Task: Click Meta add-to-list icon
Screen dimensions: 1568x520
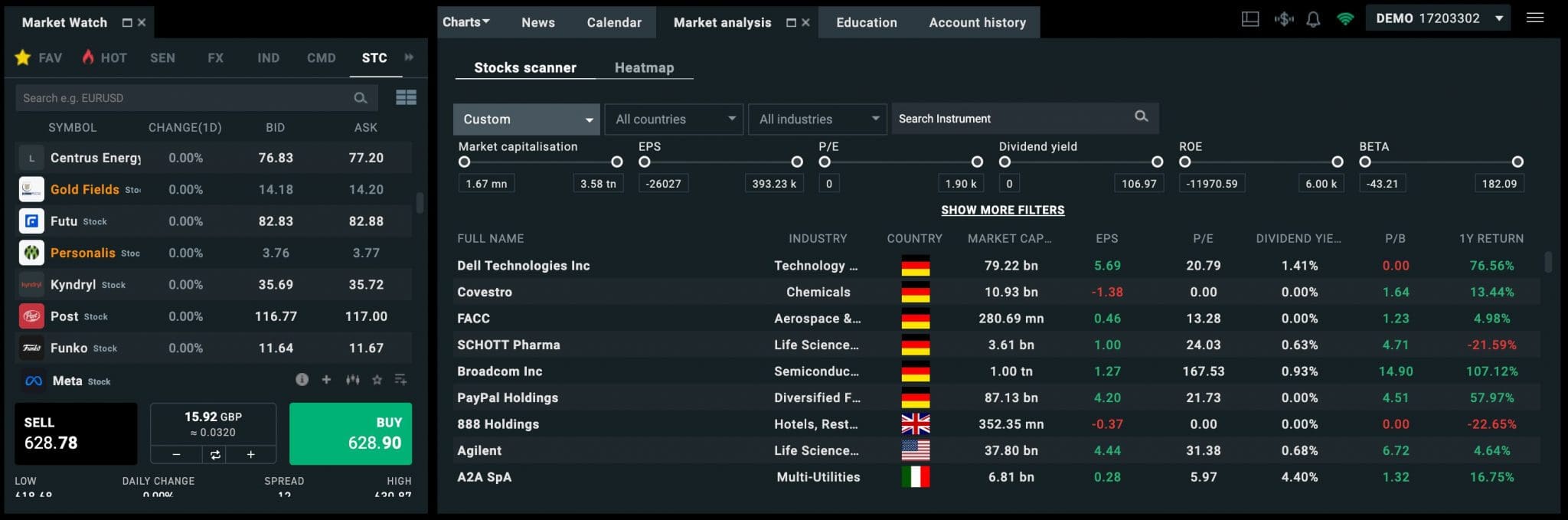Action: (400, 379)
